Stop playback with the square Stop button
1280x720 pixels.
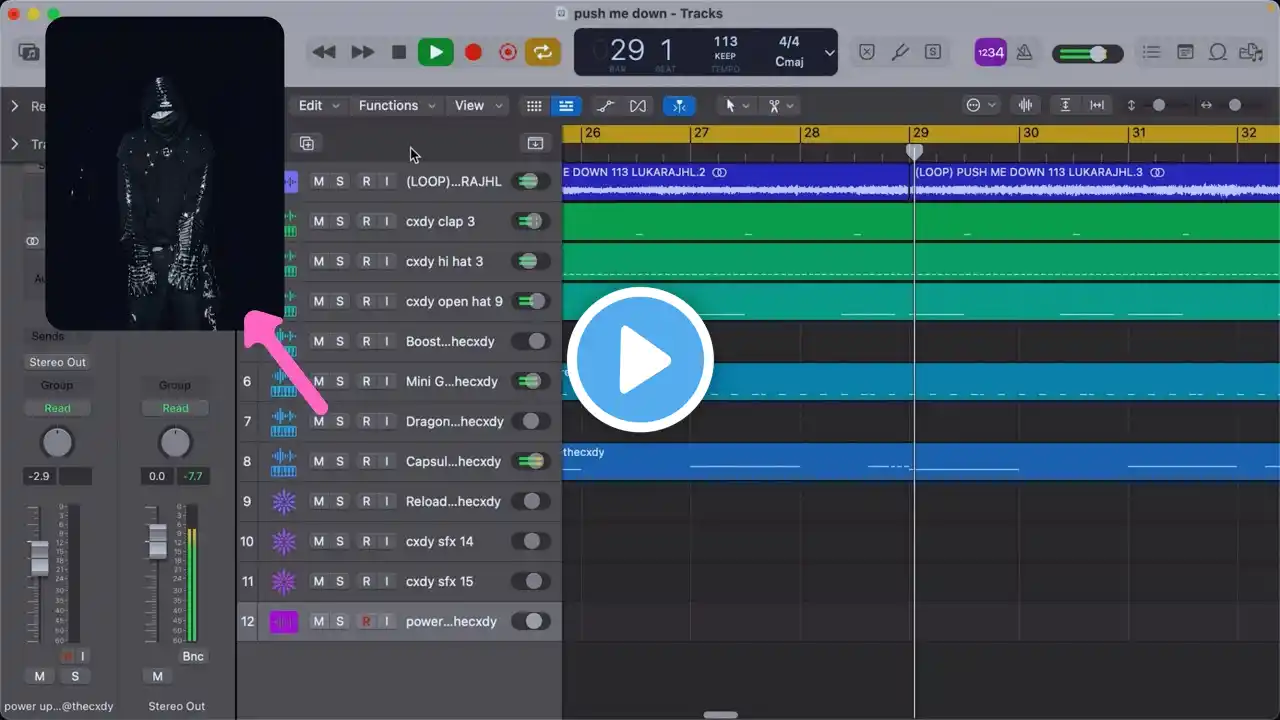pyautogui.click(x=399, y=52)
